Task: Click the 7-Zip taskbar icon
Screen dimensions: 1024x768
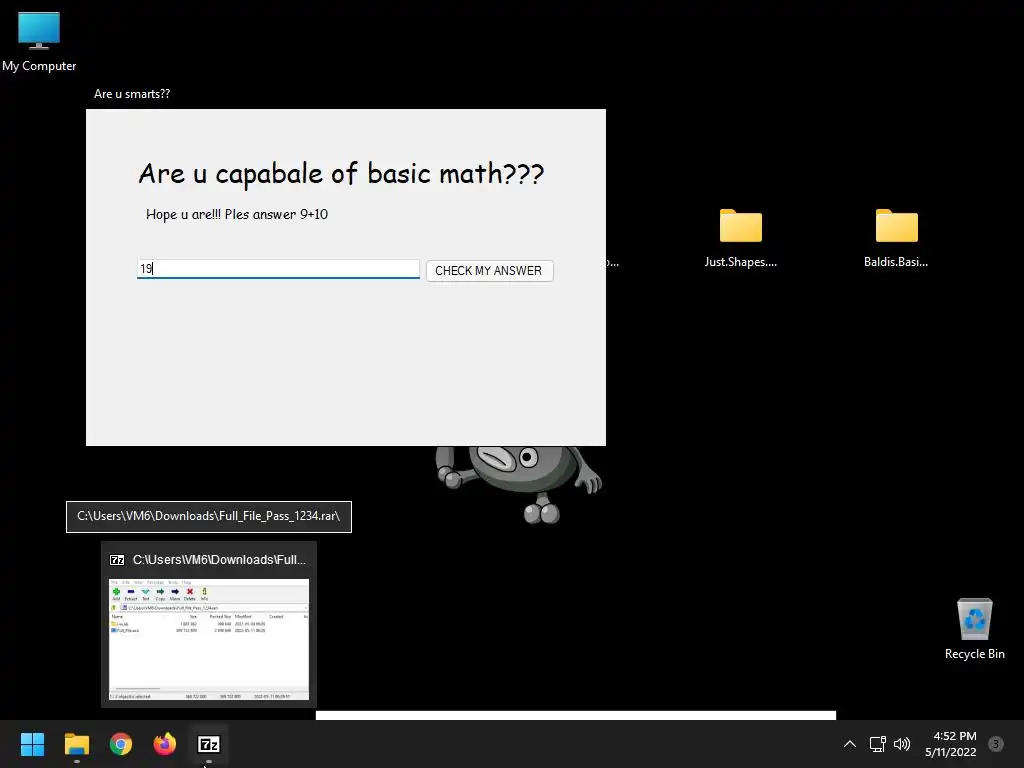Action: tap(209, 744)
